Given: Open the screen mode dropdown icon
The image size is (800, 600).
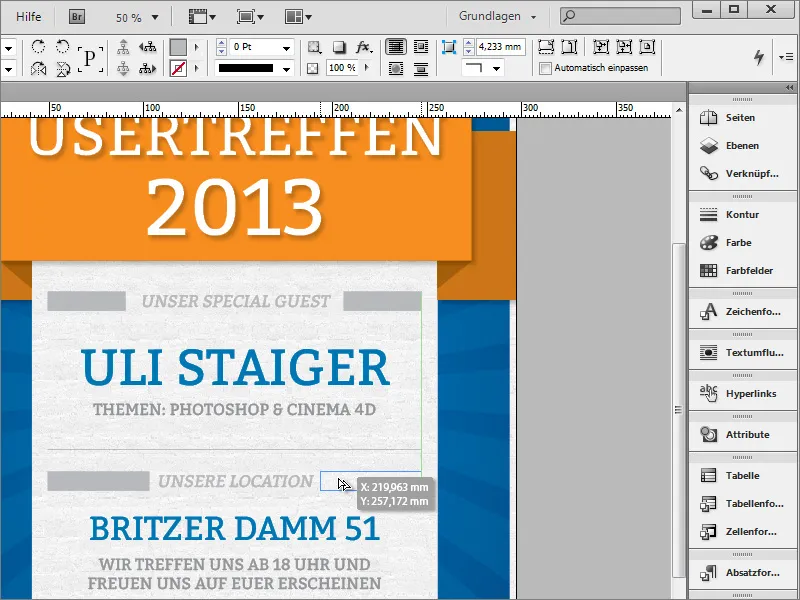Looking at the screenshot, I should (x=250, y=17).
